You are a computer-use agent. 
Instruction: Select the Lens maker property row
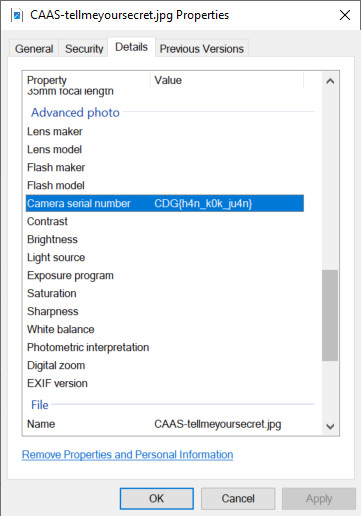[165, 131]
